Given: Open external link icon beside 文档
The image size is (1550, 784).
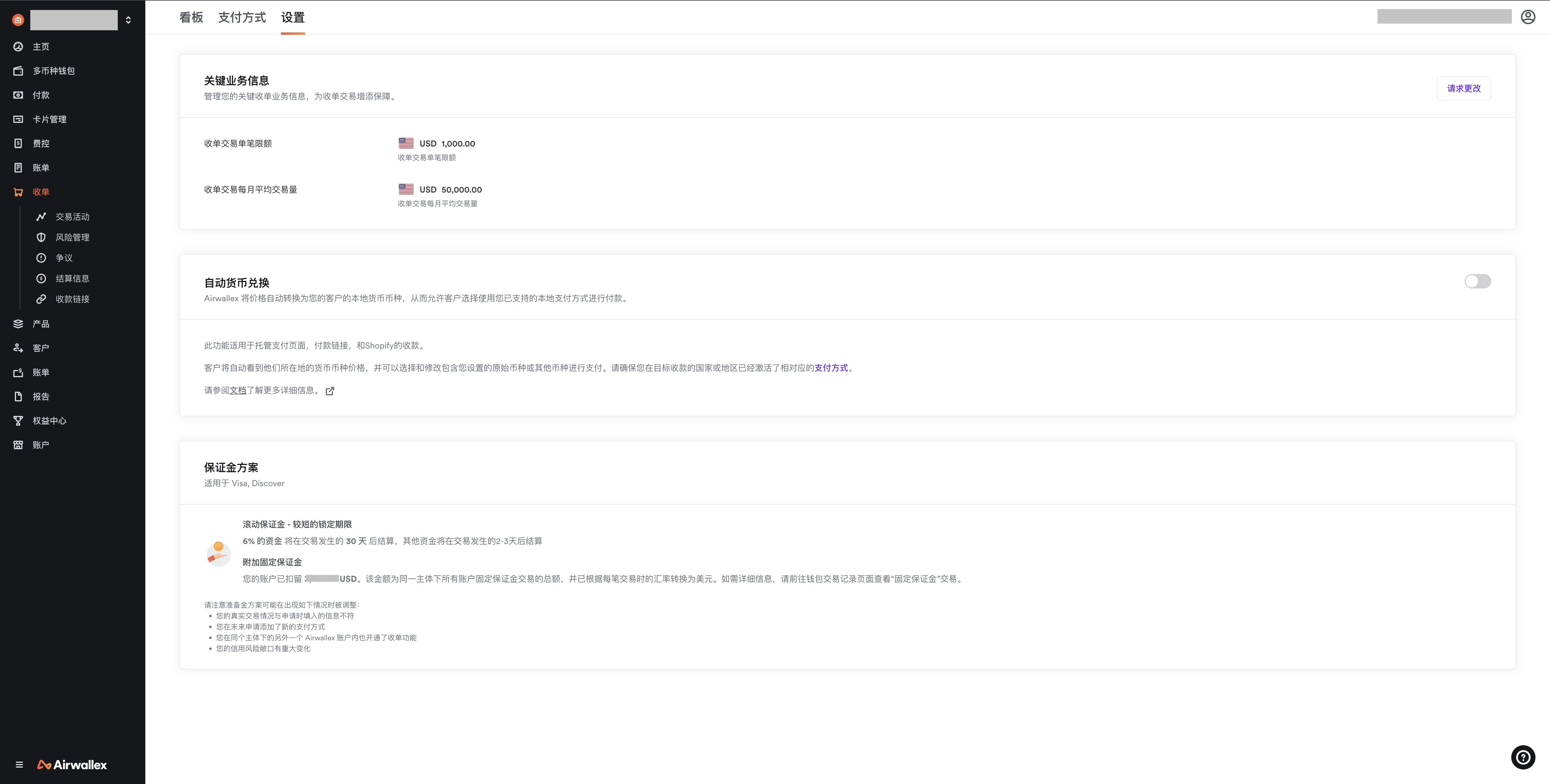Looking at the screenshot, I should [330, 391].
